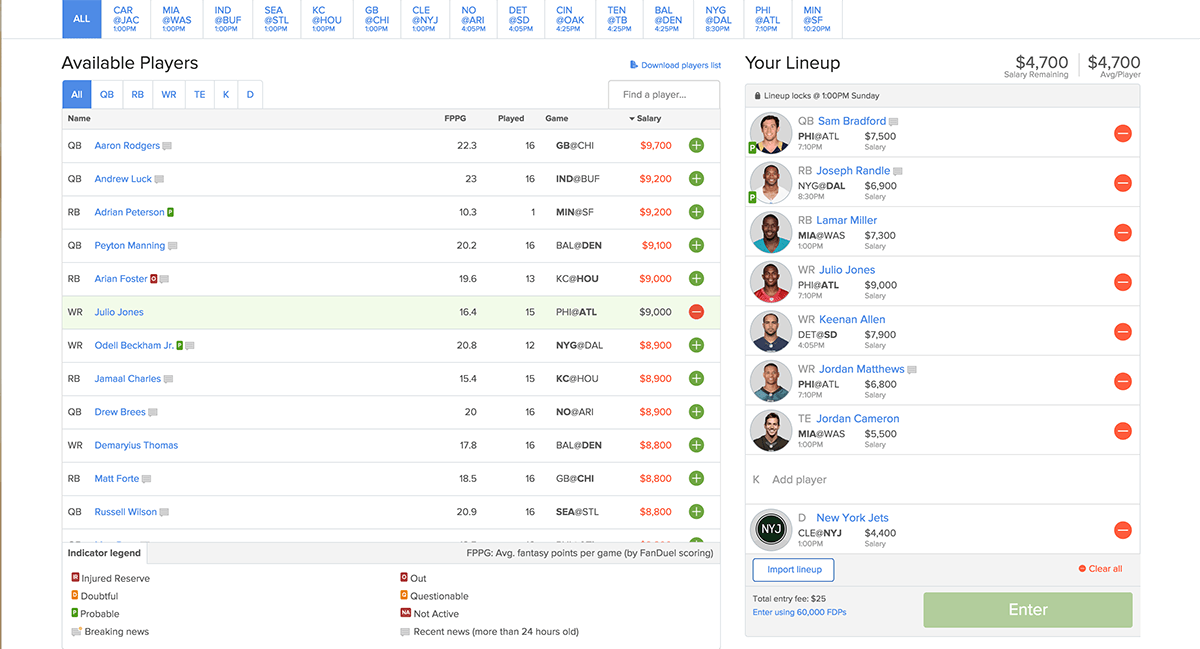Enter using 60,000 FDPs link

(x=799, y=612)
